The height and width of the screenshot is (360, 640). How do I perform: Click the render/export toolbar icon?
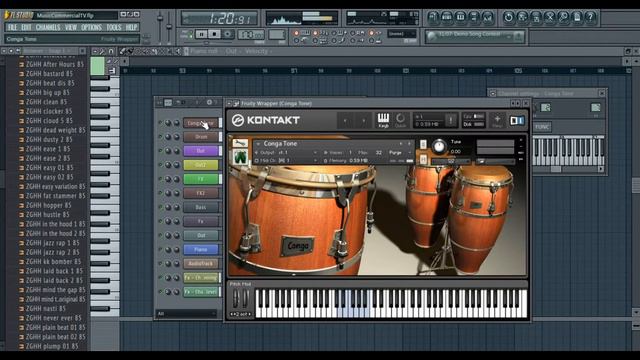coord(536,18)
